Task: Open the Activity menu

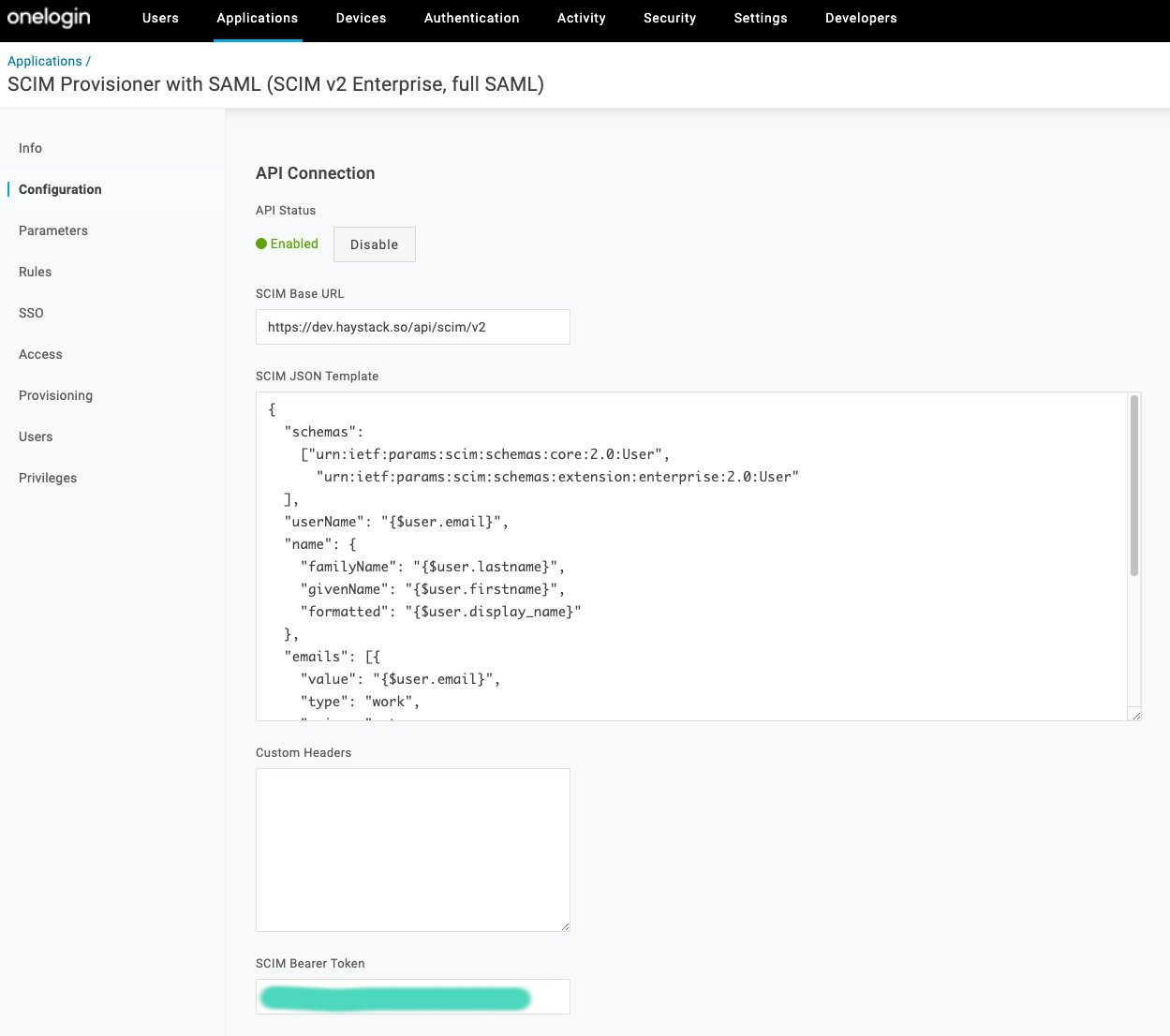Action: pyautogui.click(x=581, y=18)
